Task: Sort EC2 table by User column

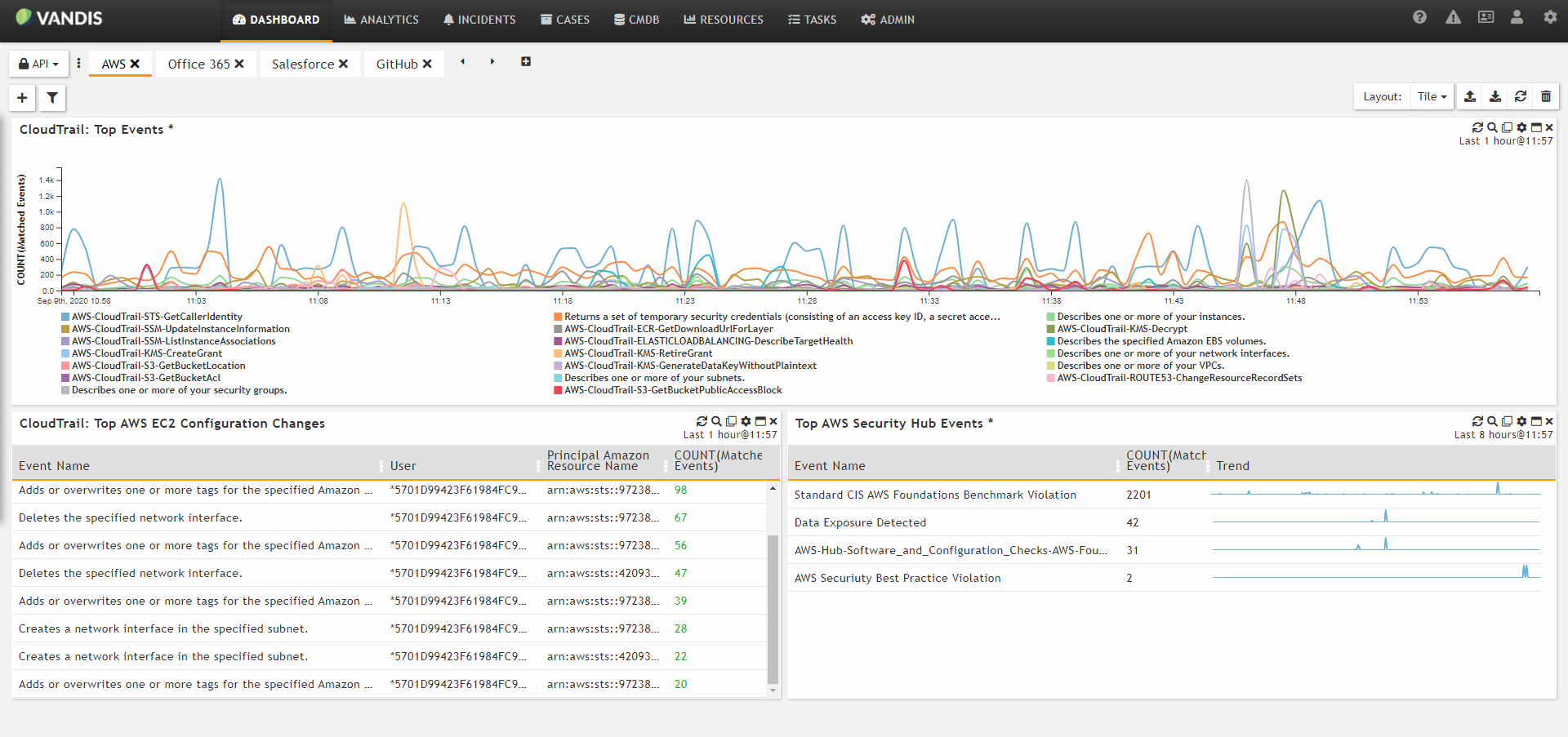Action: pyautogui.click(x=403, y=466)
